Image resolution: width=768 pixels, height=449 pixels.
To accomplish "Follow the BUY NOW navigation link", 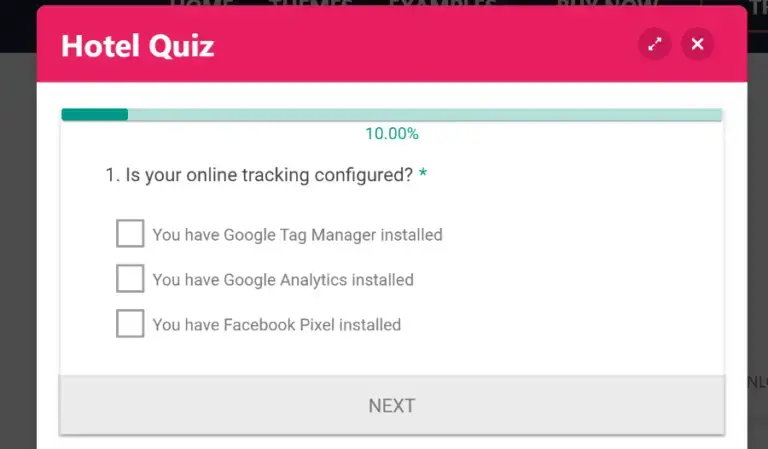I will [607, 3].
